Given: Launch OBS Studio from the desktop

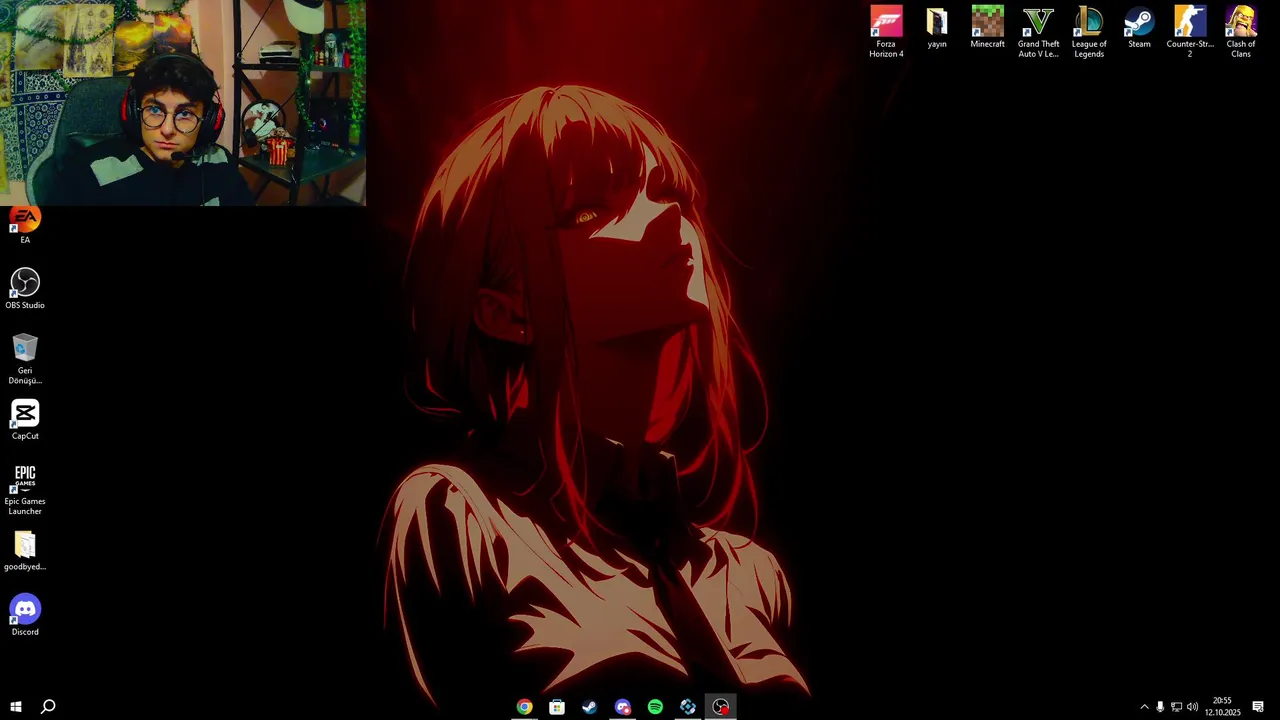Looking at the screenshot, I should click(25, 288).
